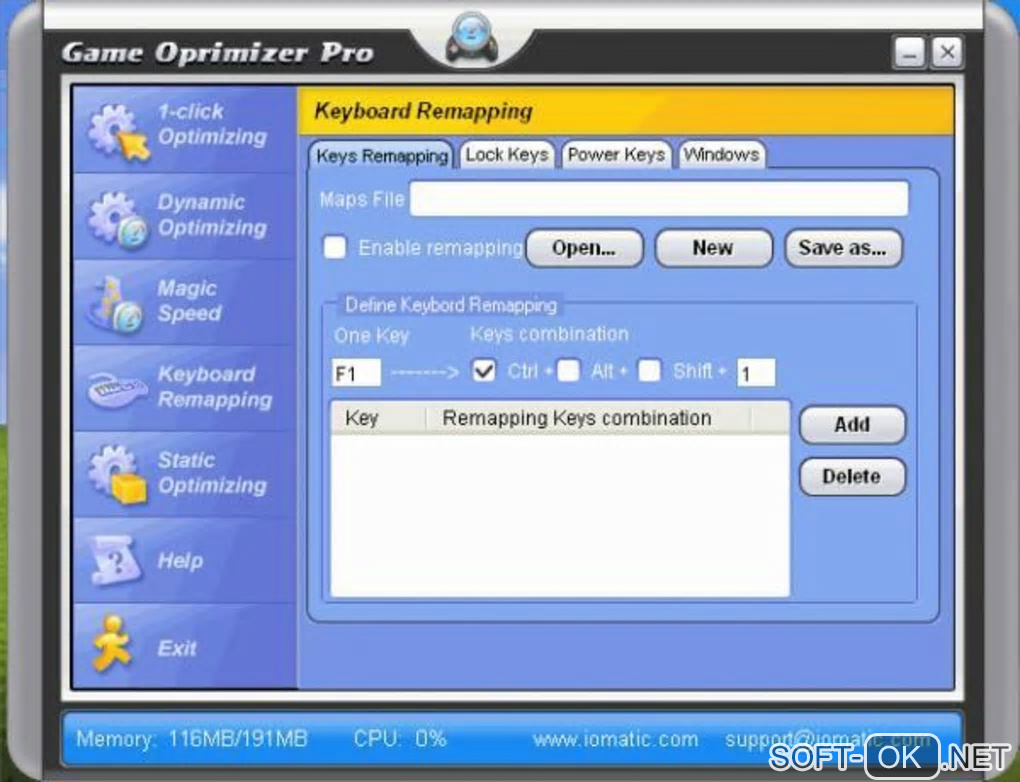This screenshot has width=1020, height=782.
Task: Click the CPU 0% status text
Action: pos(400,739)
